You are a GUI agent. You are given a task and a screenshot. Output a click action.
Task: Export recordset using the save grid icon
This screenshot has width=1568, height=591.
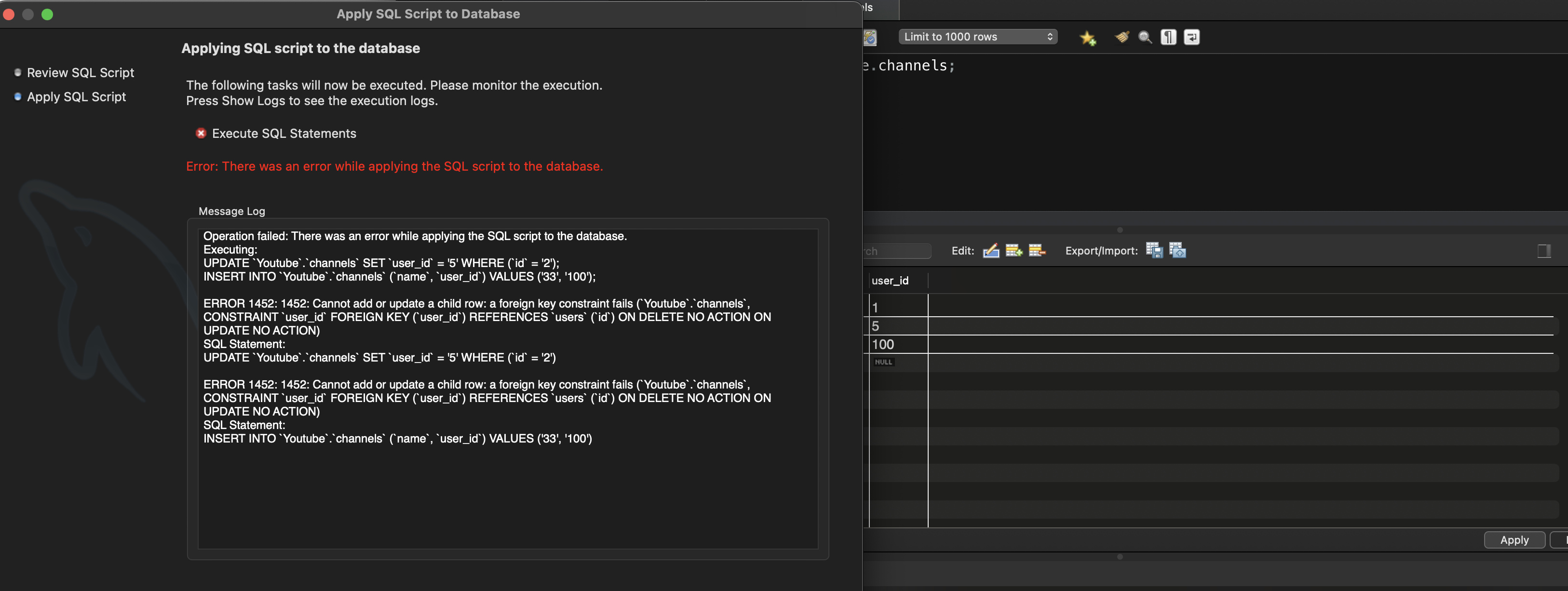coord(1154,251)
